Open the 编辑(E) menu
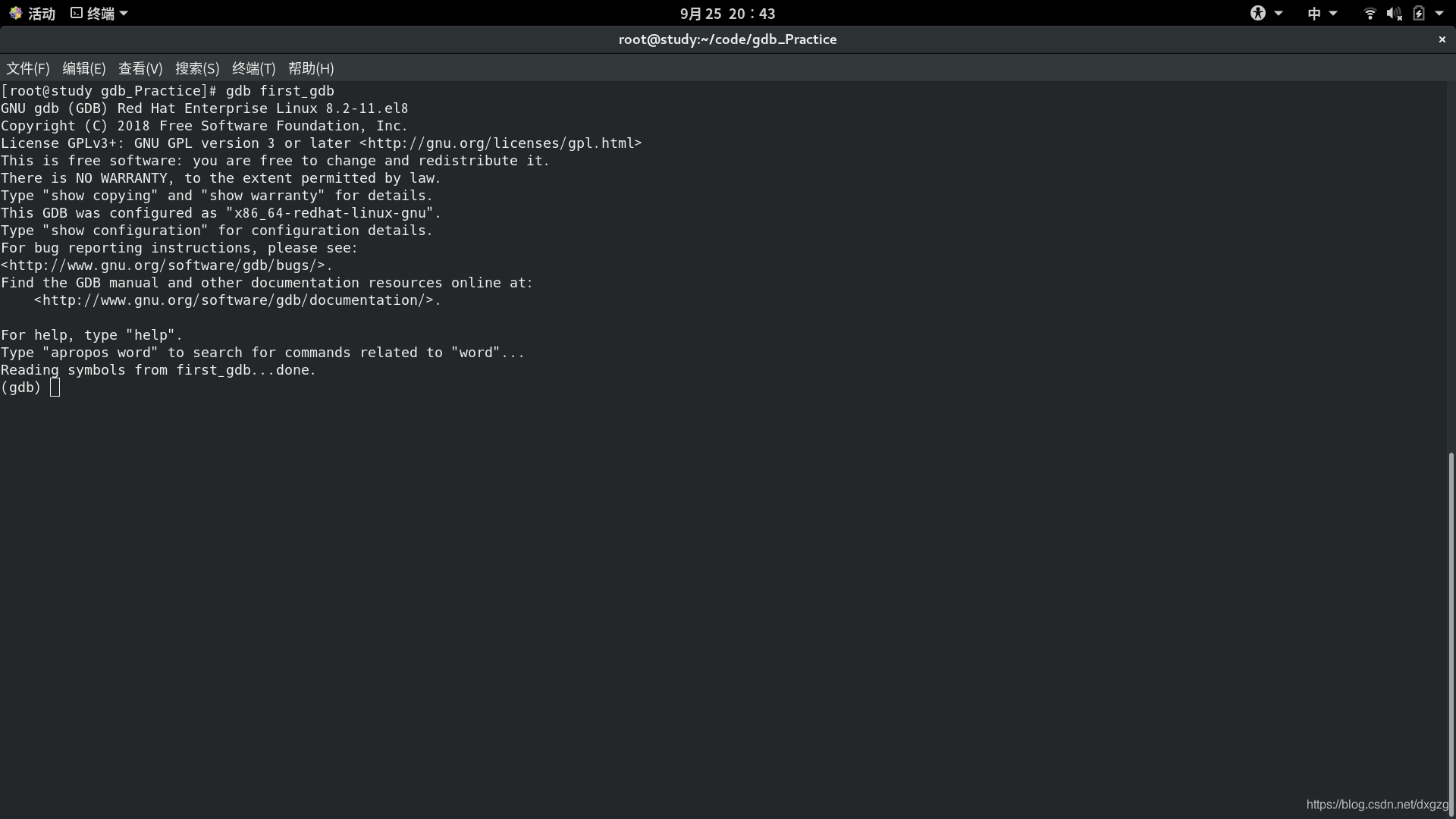1456x819 pixels. coord(83,68)
